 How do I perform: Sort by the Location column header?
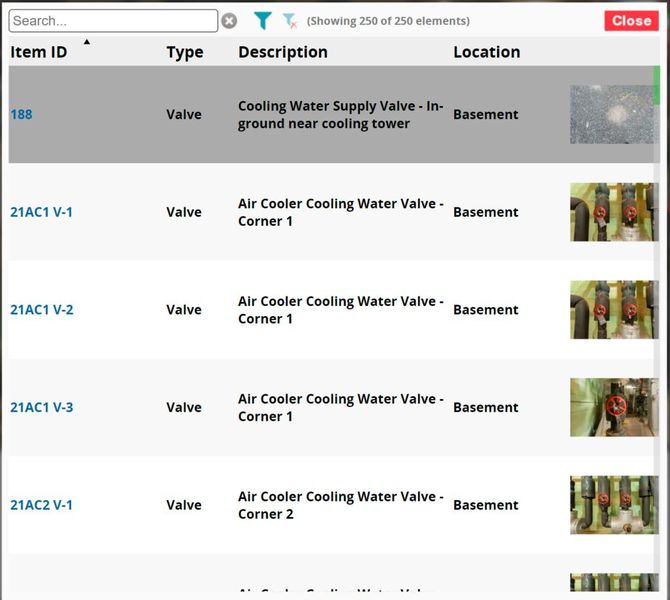tap(486, 52)
